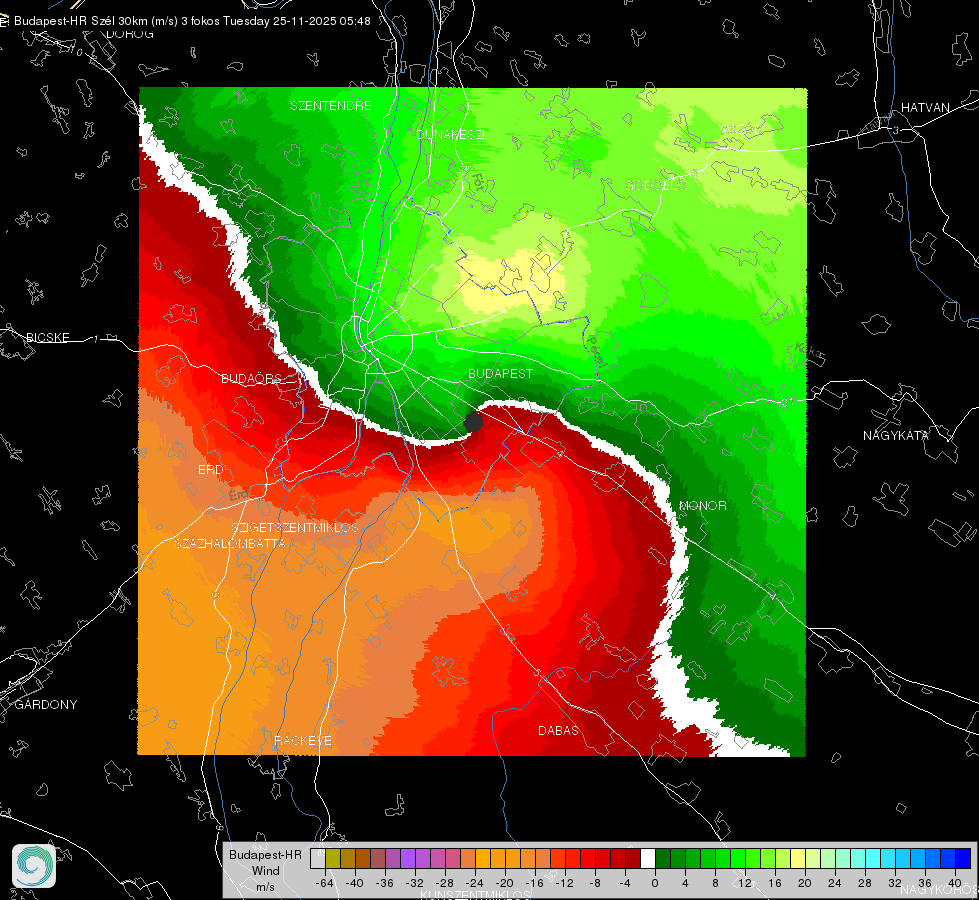
Task: Click the positive 28 legend value
Action: (x=865, y=883)
